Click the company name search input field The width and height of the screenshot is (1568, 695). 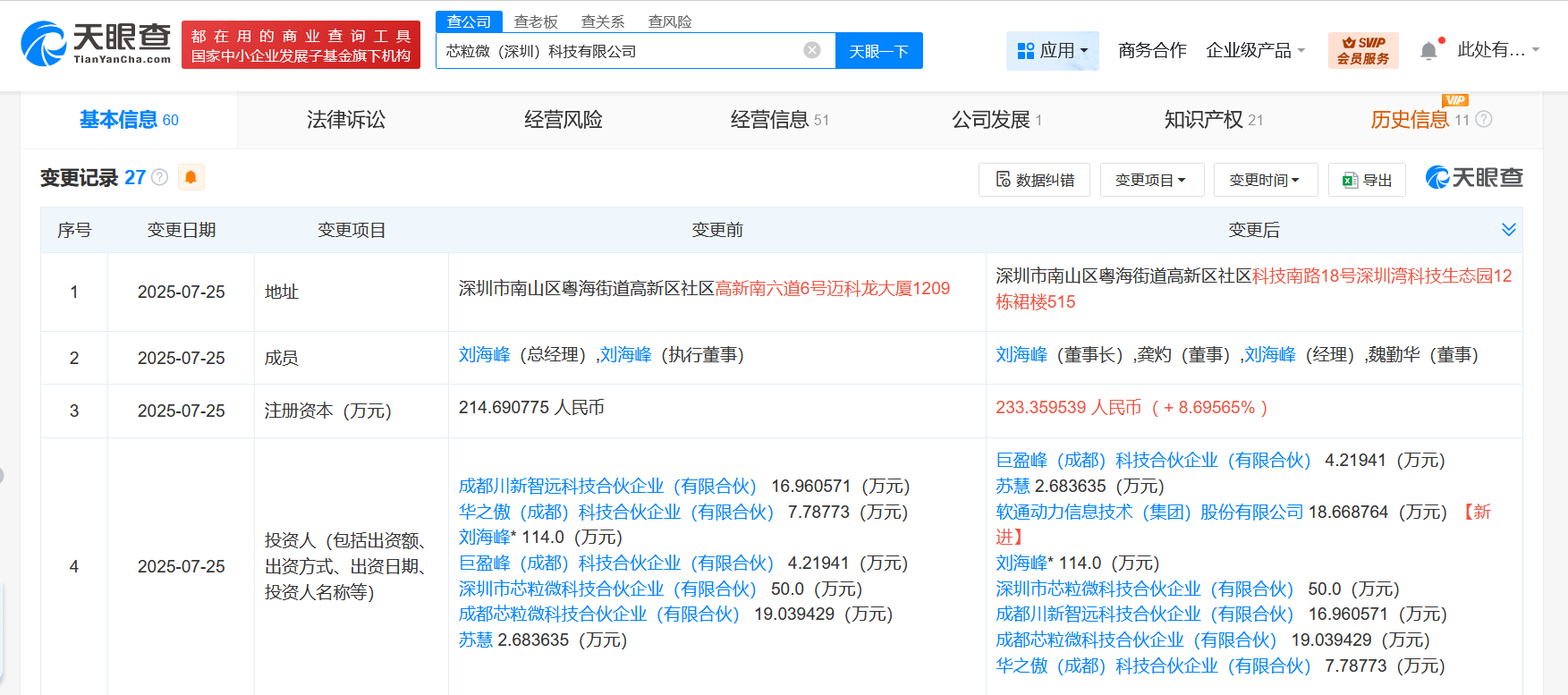617,51
